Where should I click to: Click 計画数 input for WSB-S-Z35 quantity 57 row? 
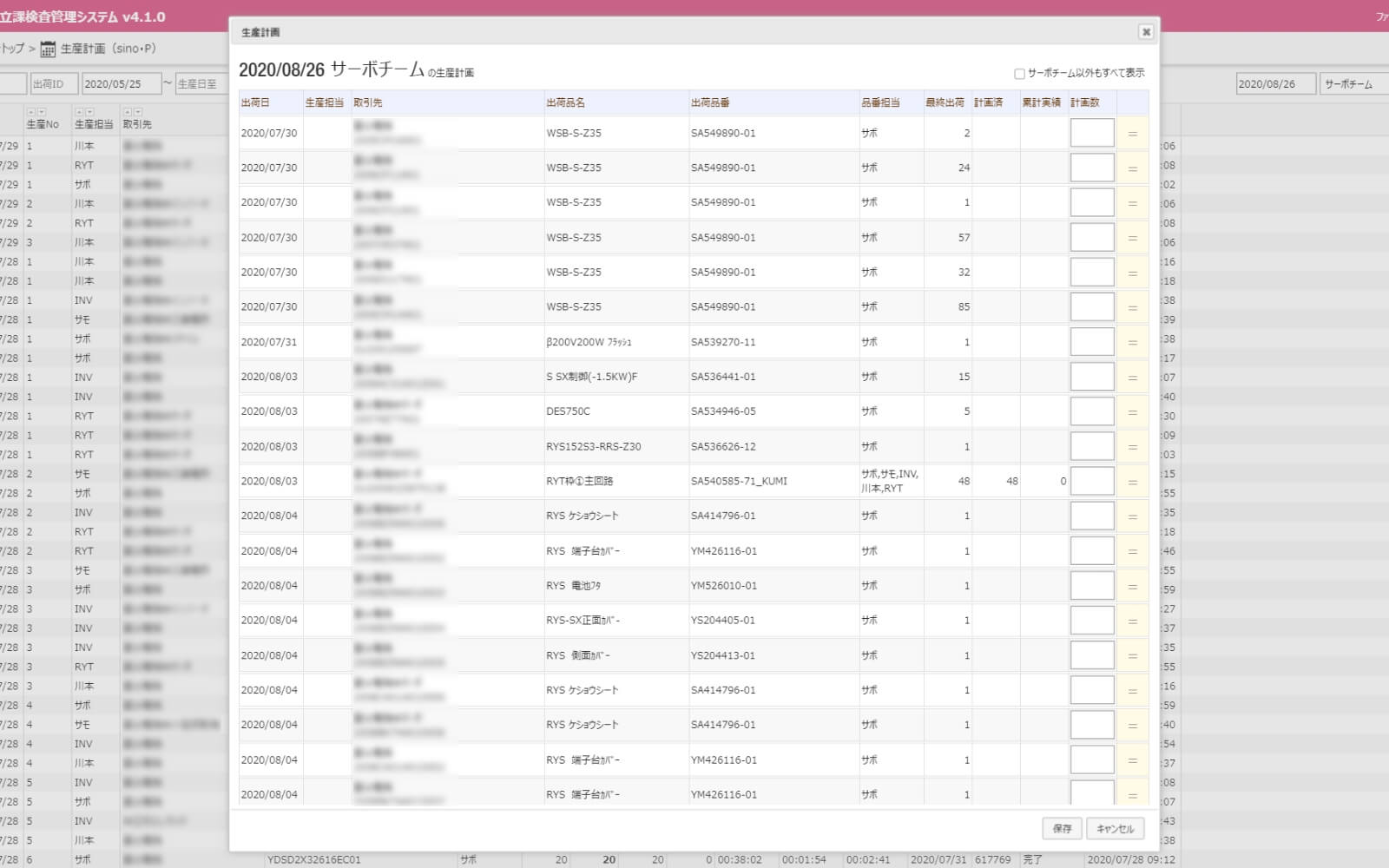pyautogui.click(x=1092, y=237)
